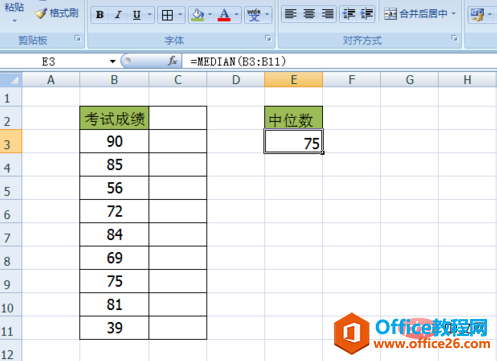This screenshot has height=361, width=497.
Task: Align text right
Action: tap(327, 14)
